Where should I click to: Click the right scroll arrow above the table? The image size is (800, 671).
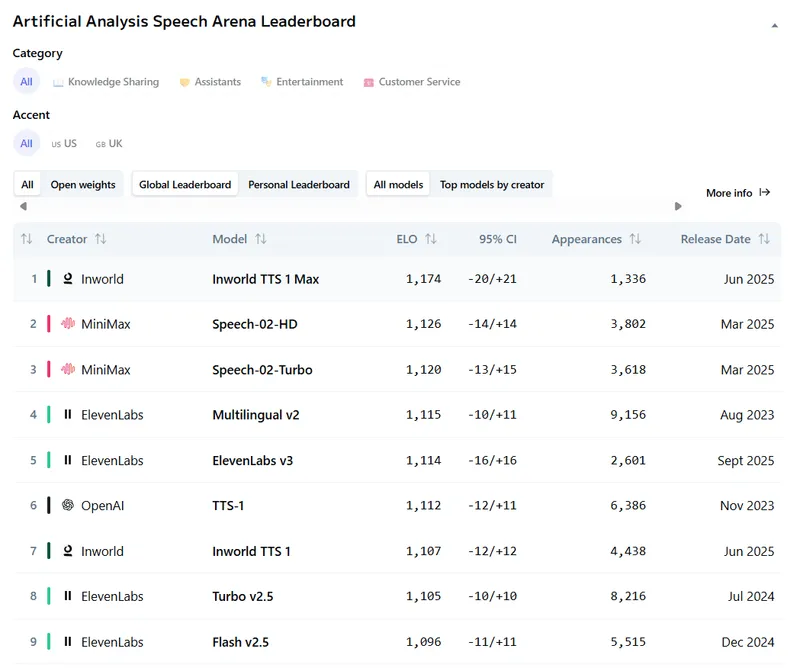coord(678,206)
